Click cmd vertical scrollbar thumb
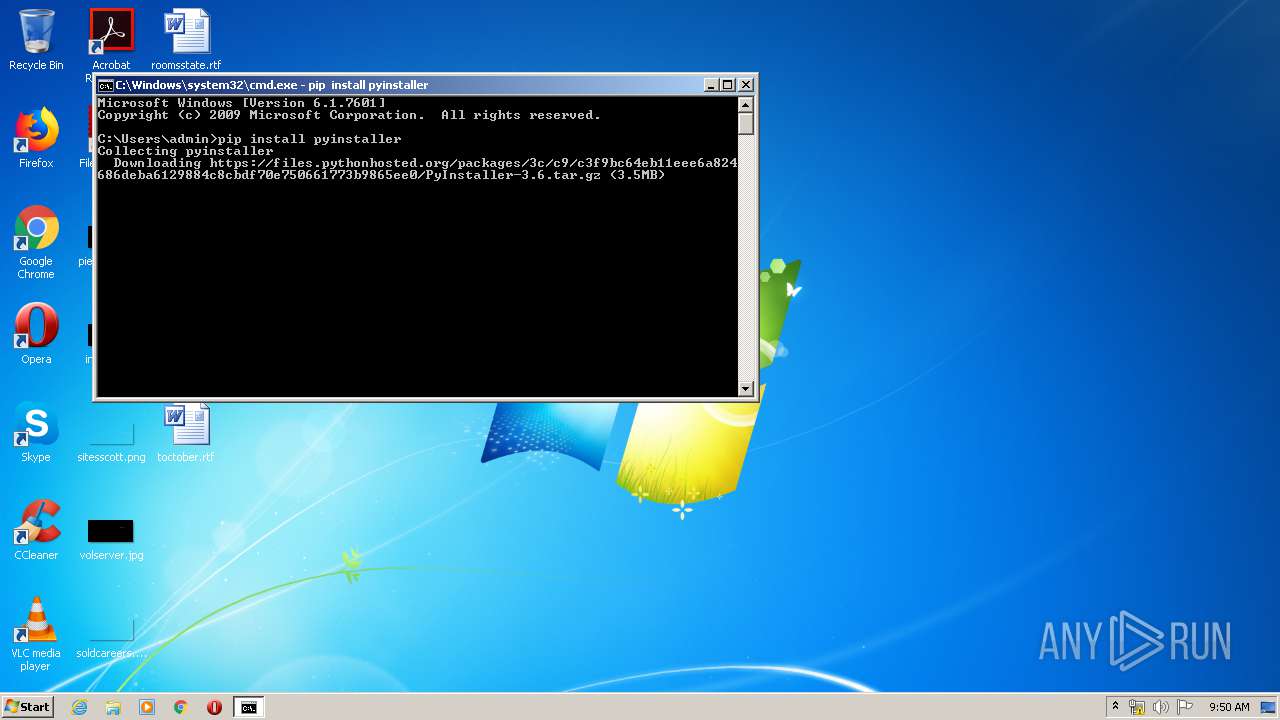Screen dimensions: 1280x720 (x=745, y=124)
